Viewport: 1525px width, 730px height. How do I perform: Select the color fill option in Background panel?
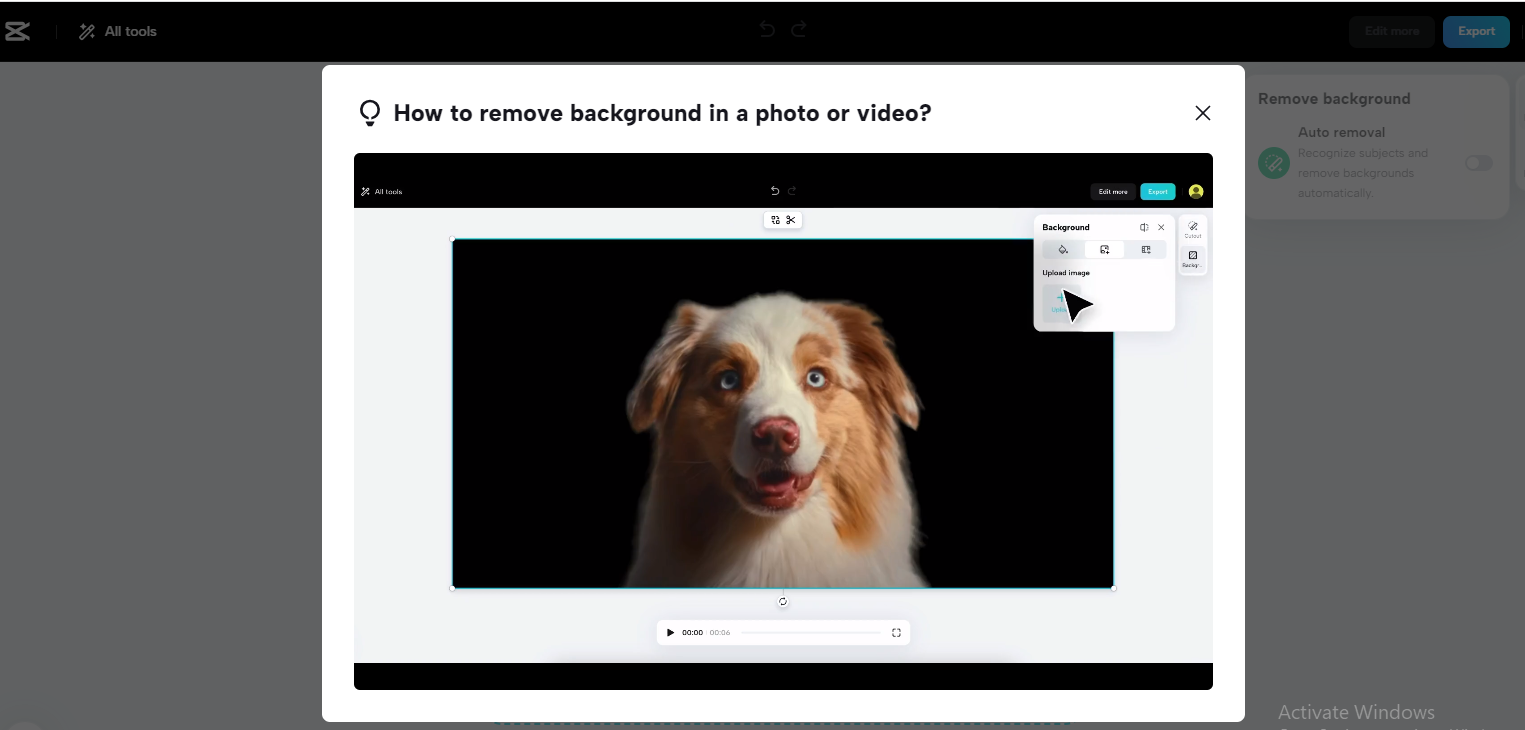coord(1062,249)
